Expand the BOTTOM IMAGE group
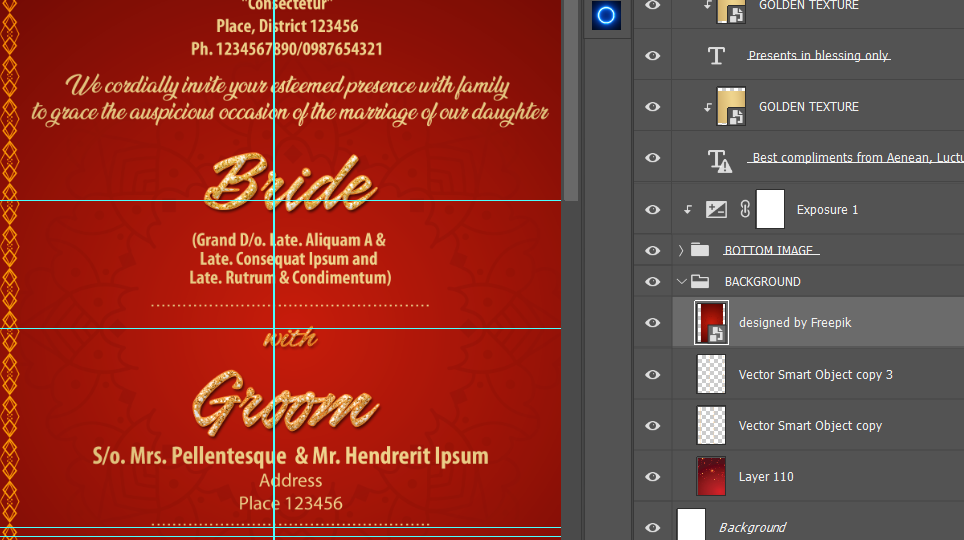 [x=681, y=250]
